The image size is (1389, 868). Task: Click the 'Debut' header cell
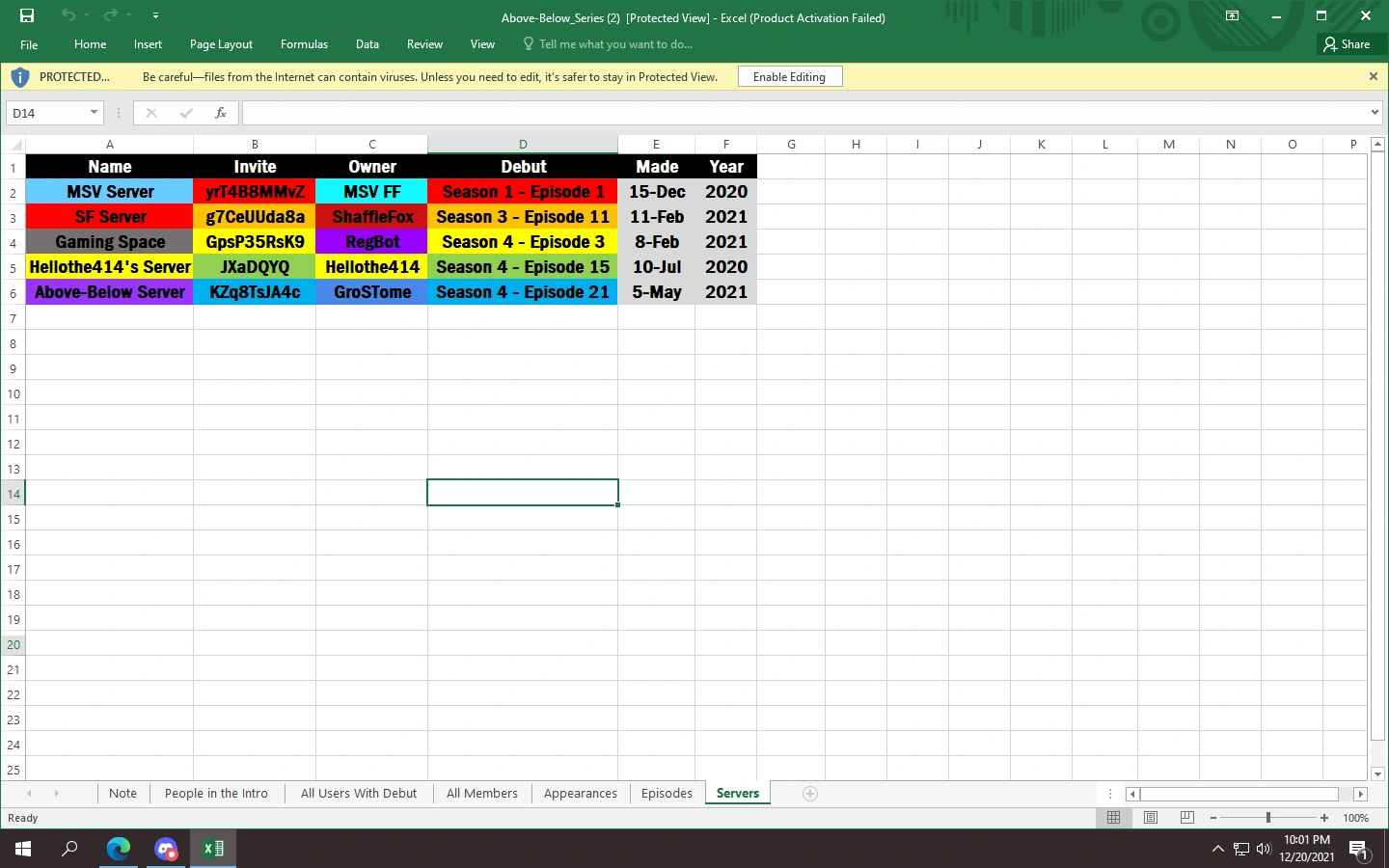pos(523,167)
